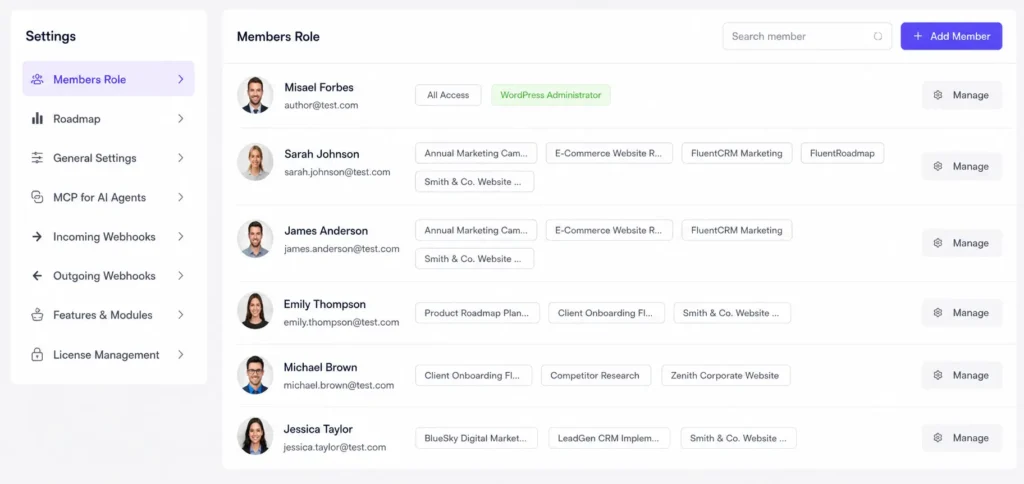Image resolution: width=1024 pixels, height=484 pixels.
Task: Click the Incoming Webhooks right arrow icon
Action: (x=37, y=236)
